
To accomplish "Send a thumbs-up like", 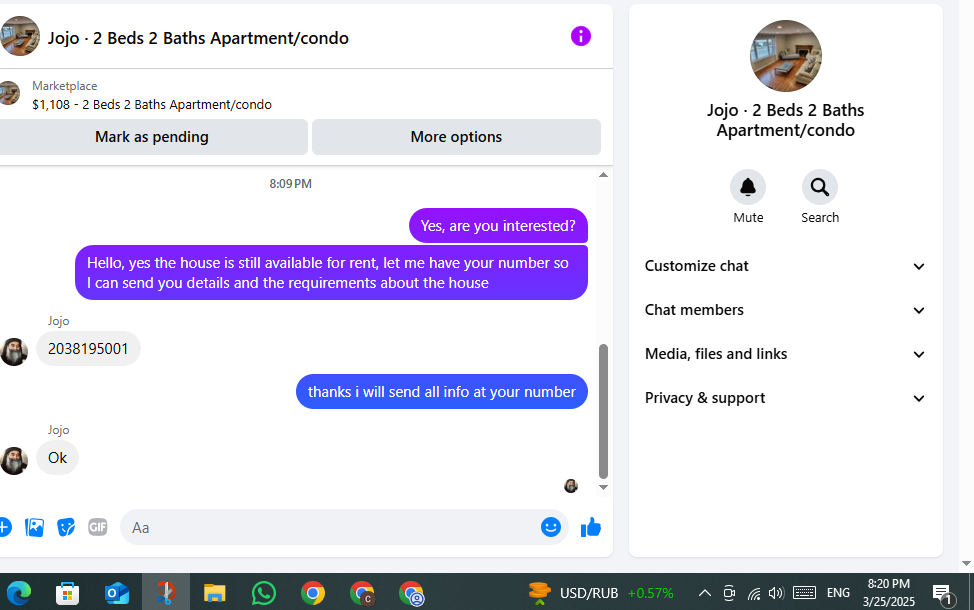I will [x=591, y=527].
